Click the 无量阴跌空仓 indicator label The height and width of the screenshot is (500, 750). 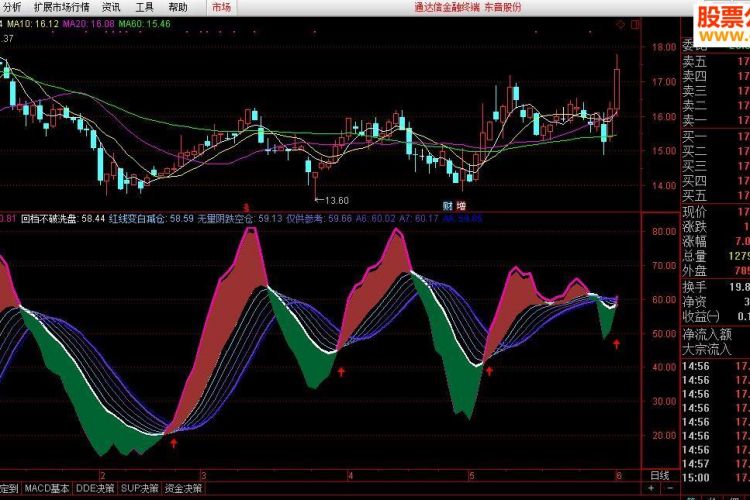click(x=226, y=219)
